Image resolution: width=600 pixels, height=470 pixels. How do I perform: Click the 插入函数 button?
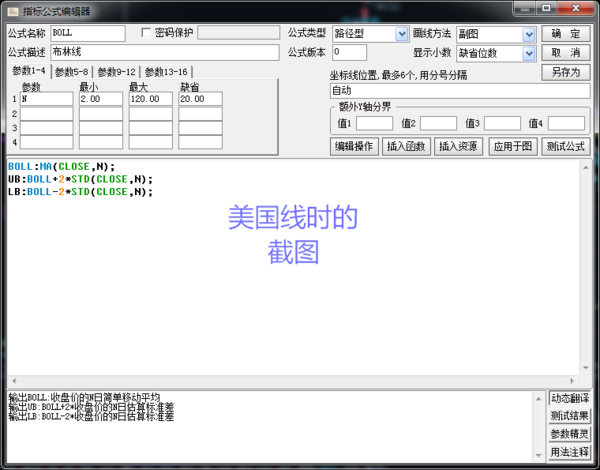click(x=406, y=147)
